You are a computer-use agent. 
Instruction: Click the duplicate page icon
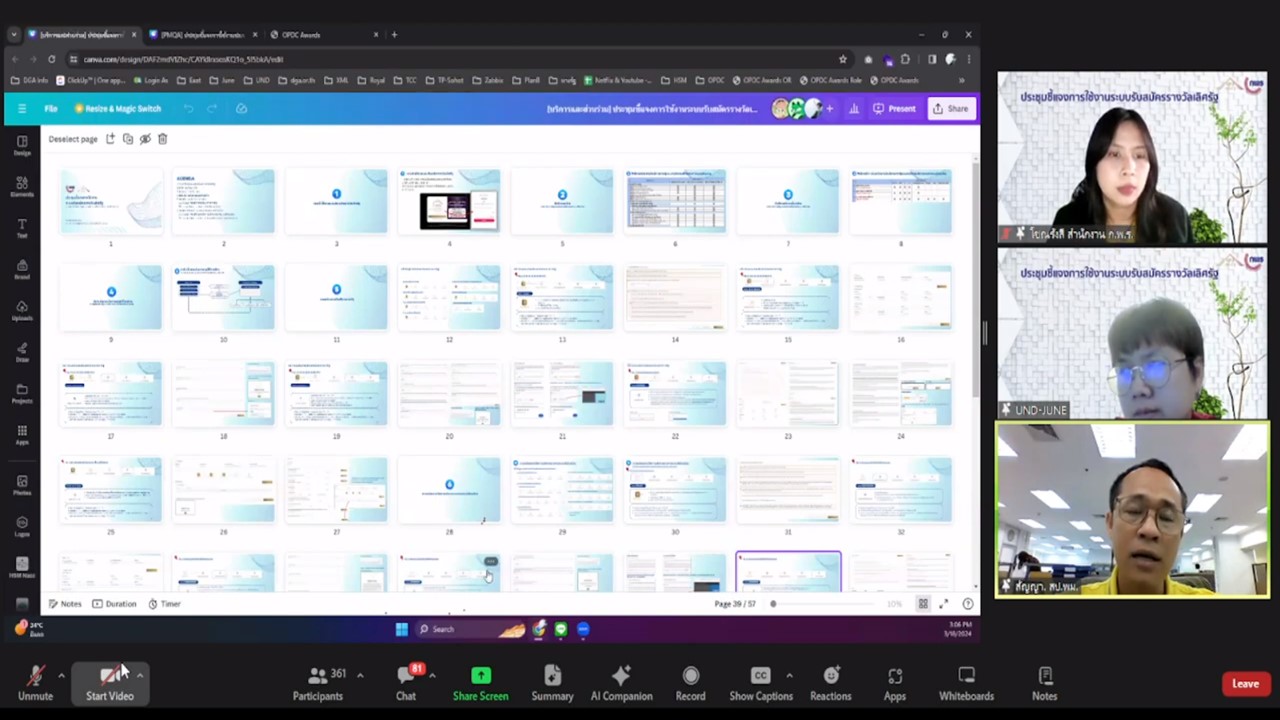pyautogui.click(x=128, y=139)
